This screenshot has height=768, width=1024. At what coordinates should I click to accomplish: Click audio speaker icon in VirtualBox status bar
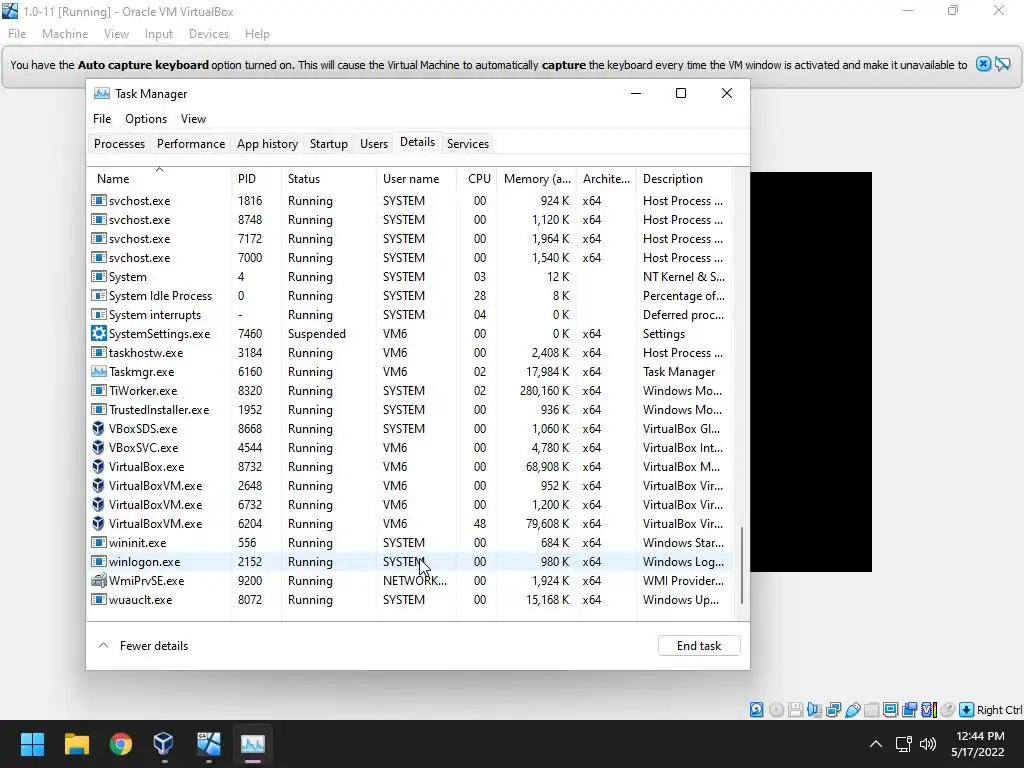[814, 710]
